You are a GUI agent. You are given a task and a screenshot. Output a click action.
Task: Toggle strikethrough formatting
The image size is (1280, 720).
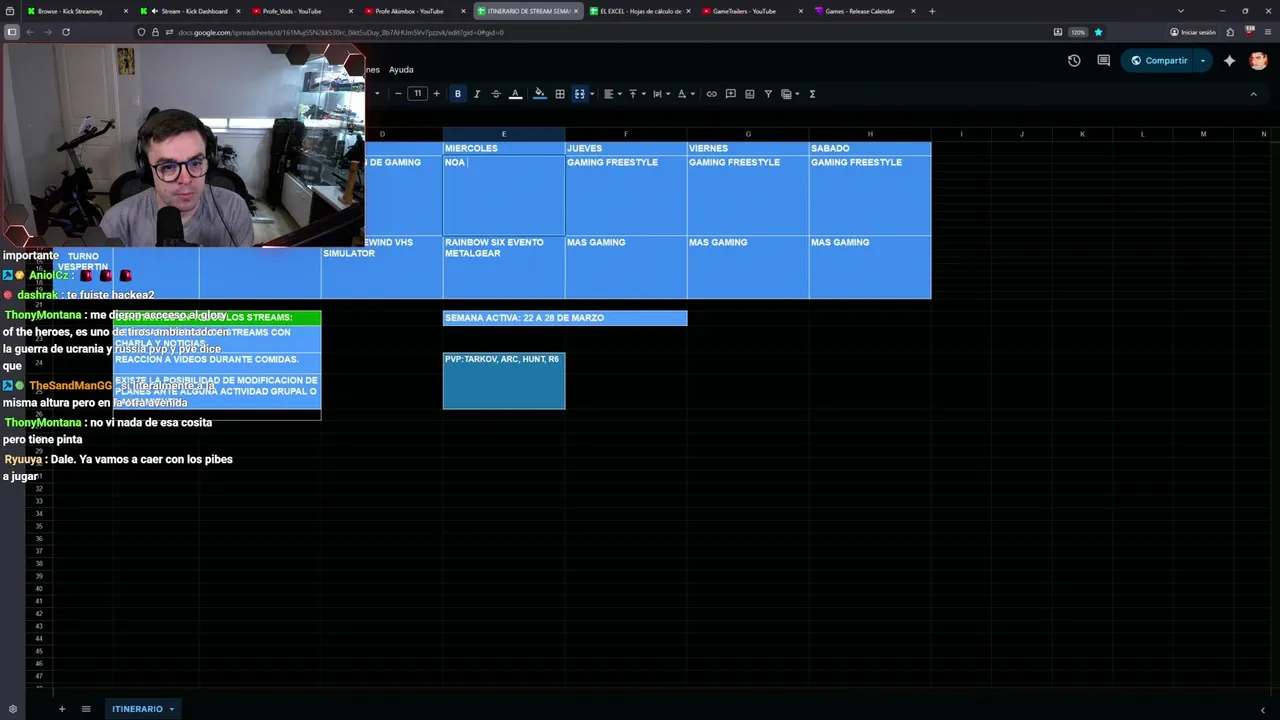[496, 94]
